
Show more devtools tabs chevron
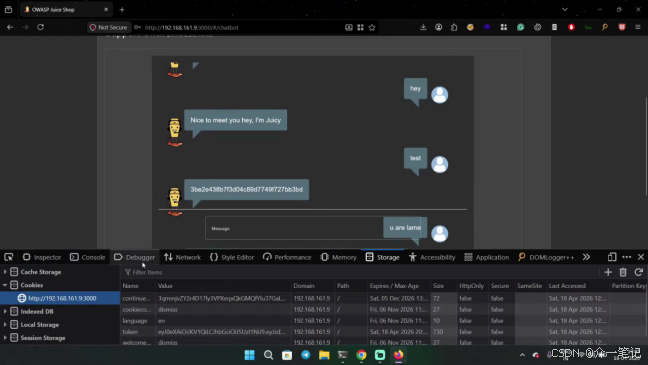(x=586, y=257)
